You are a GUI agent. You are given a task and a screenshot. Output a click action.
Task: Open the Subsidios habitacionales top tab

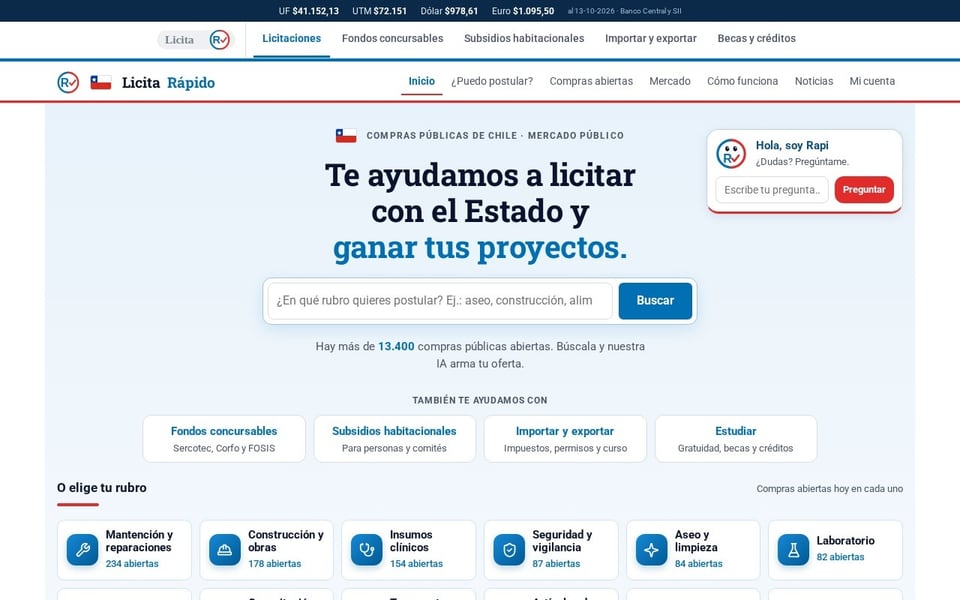coord(524,39)
